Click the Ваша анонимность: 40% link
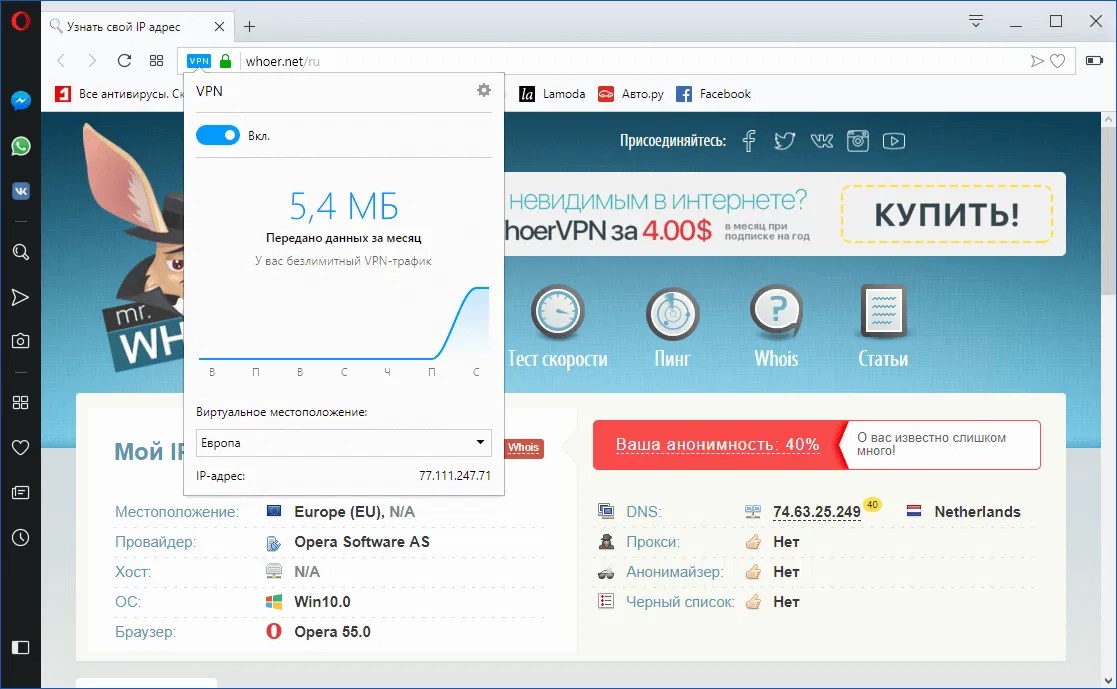1117x689 pixels. tap(717, 445)
